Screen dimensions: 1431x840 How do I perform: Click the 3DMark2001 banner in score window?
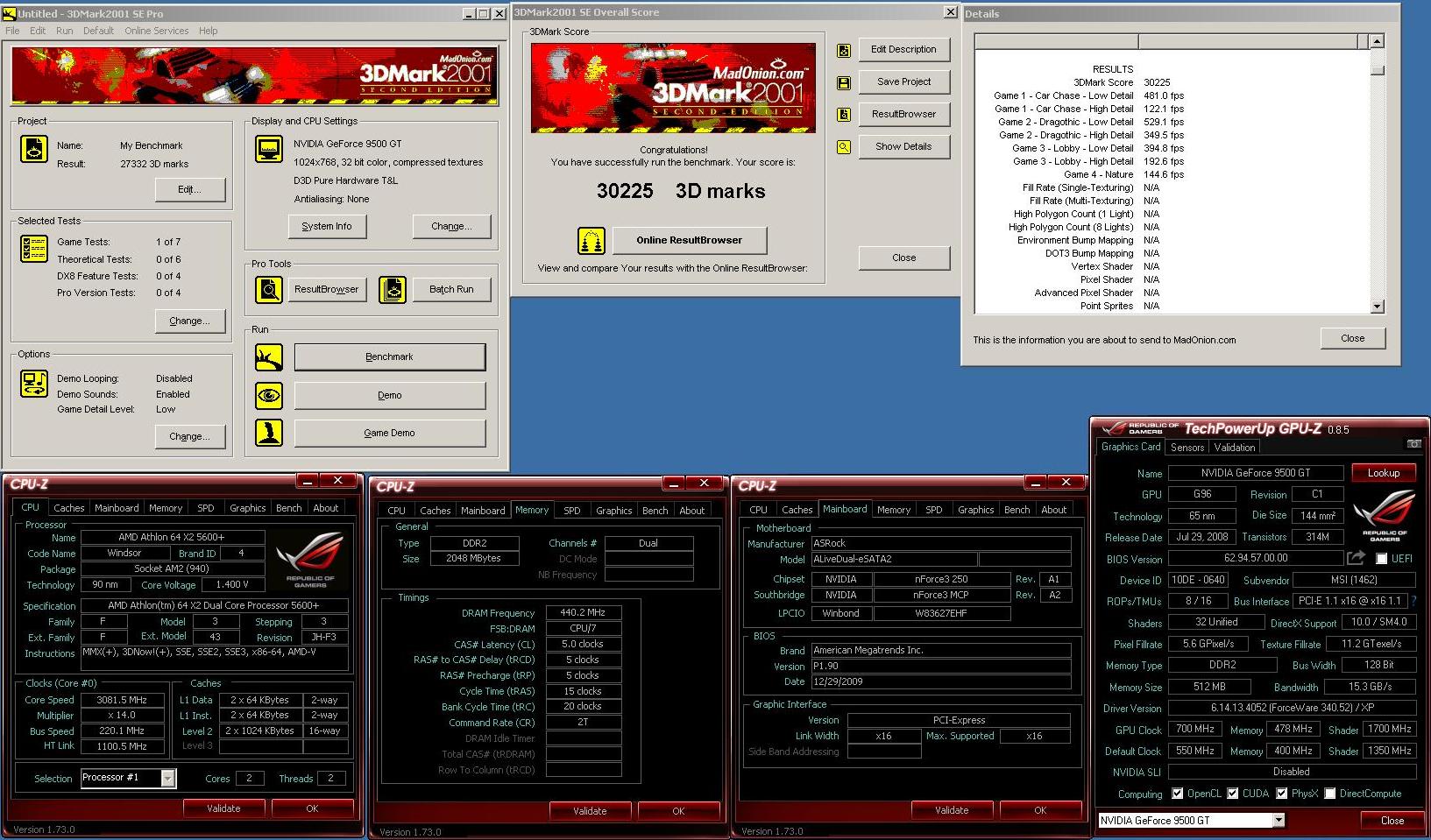673,88
